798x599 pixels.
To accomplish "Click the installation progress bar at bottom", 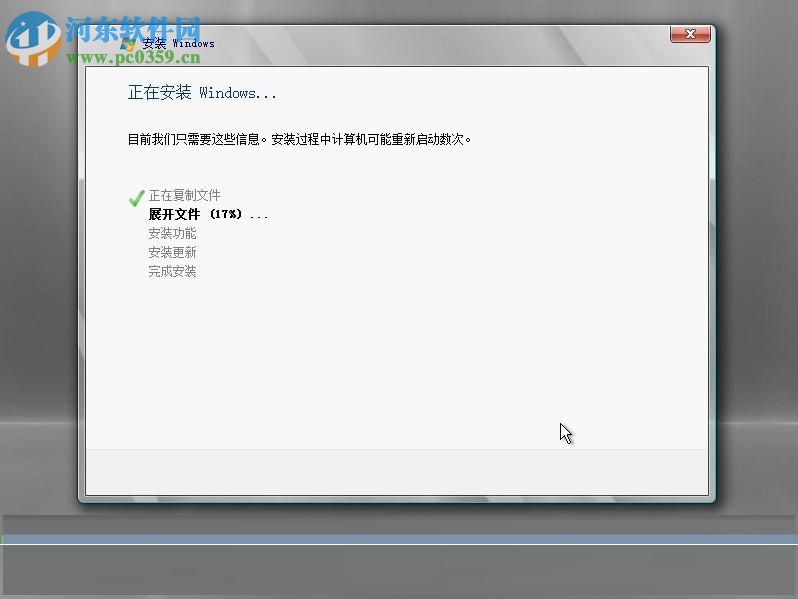I will pyautogui.click(x=399, y=539).
